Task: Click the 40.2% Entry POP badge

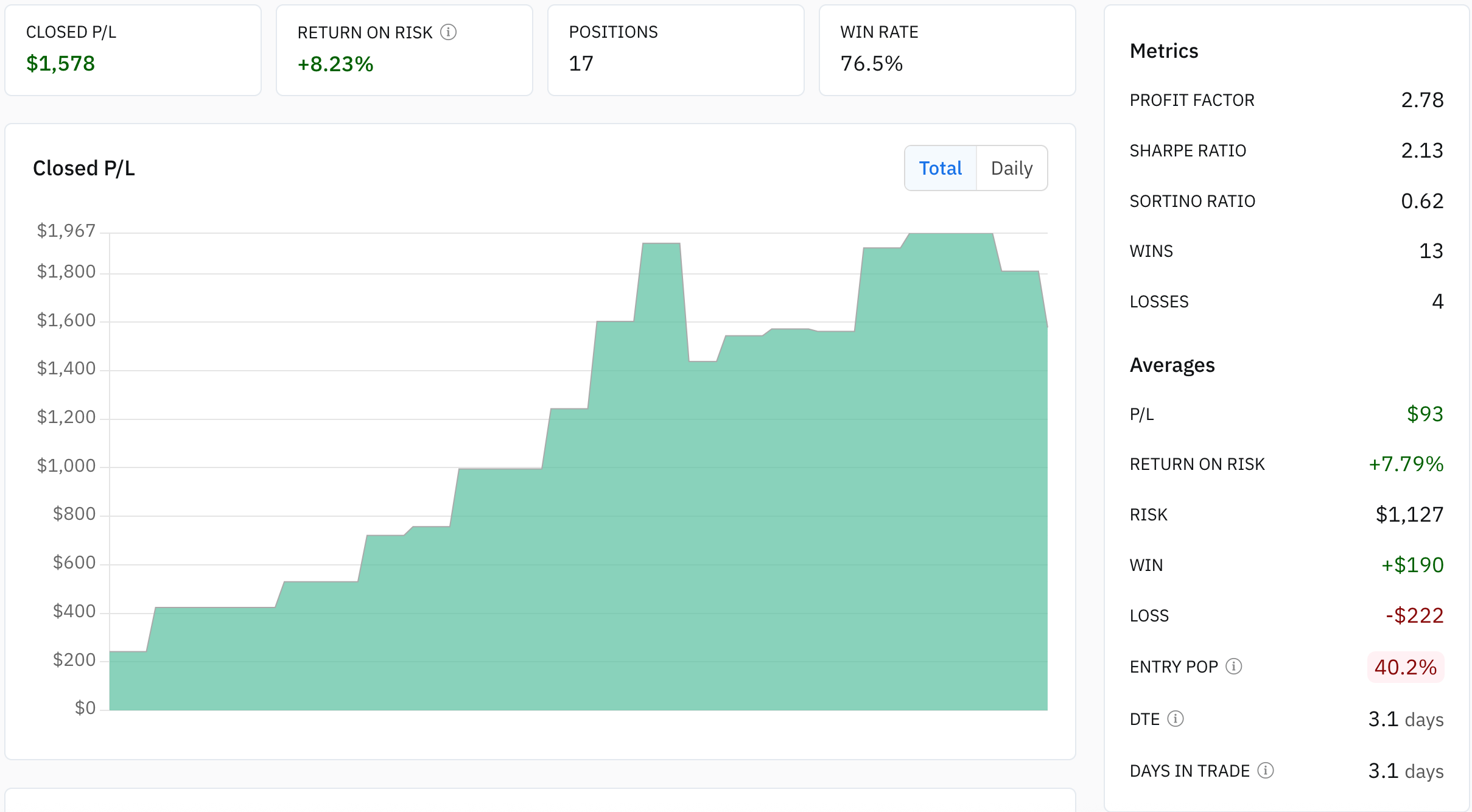Action: [x=1405, y=667]
